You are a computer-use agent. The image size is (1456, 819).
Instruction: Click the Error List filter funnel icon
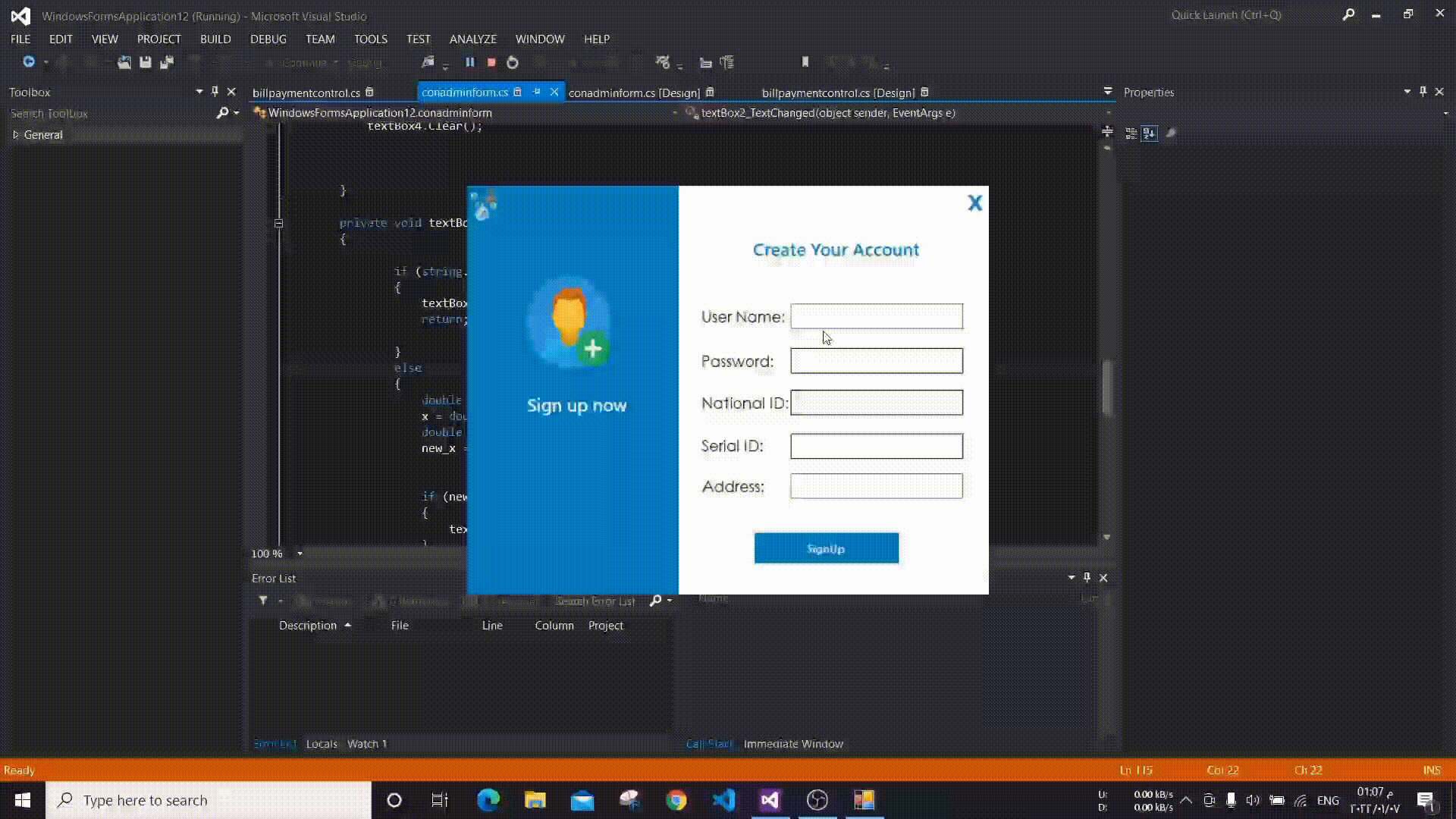pyautogui.click(x=263, y=601)
